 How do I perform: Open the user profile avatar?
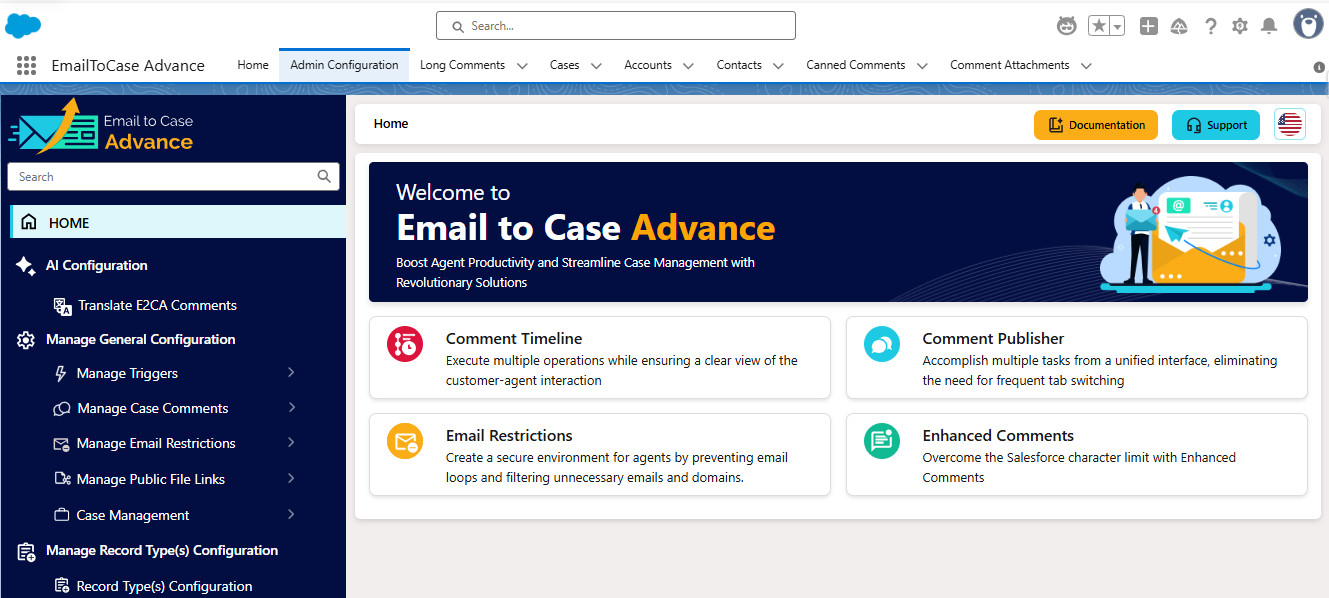(x=1307, y=25)
